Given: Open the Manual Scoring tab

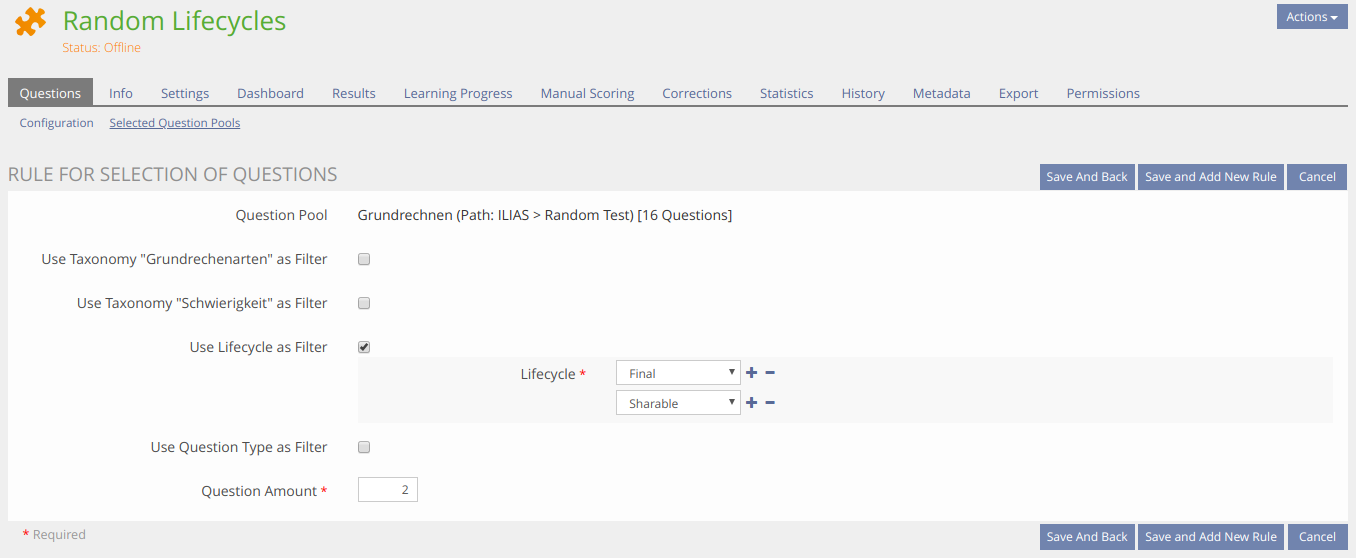Looking at the screenshot, I should (587, 93).
